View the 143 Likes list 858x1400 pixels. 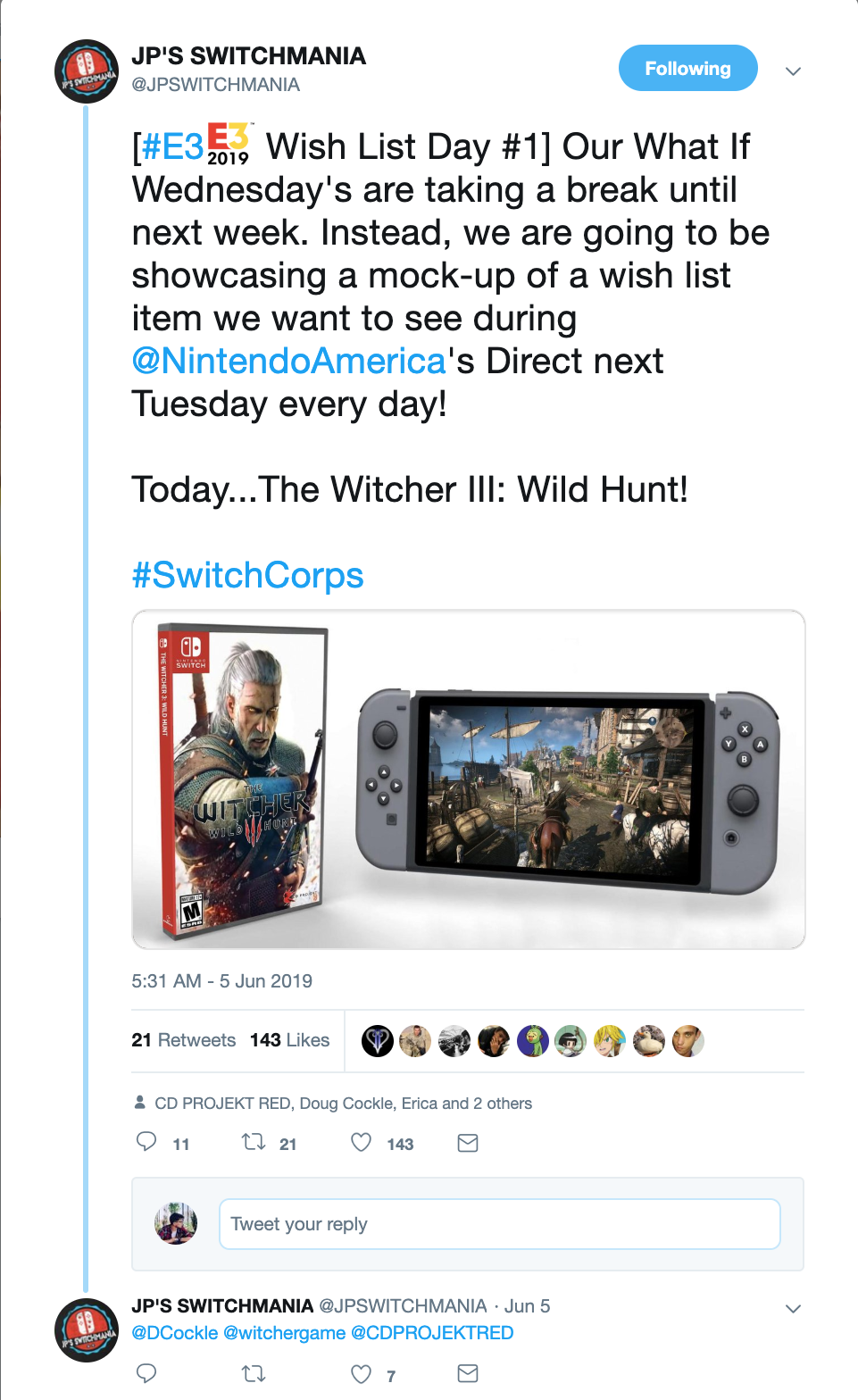289,1039
